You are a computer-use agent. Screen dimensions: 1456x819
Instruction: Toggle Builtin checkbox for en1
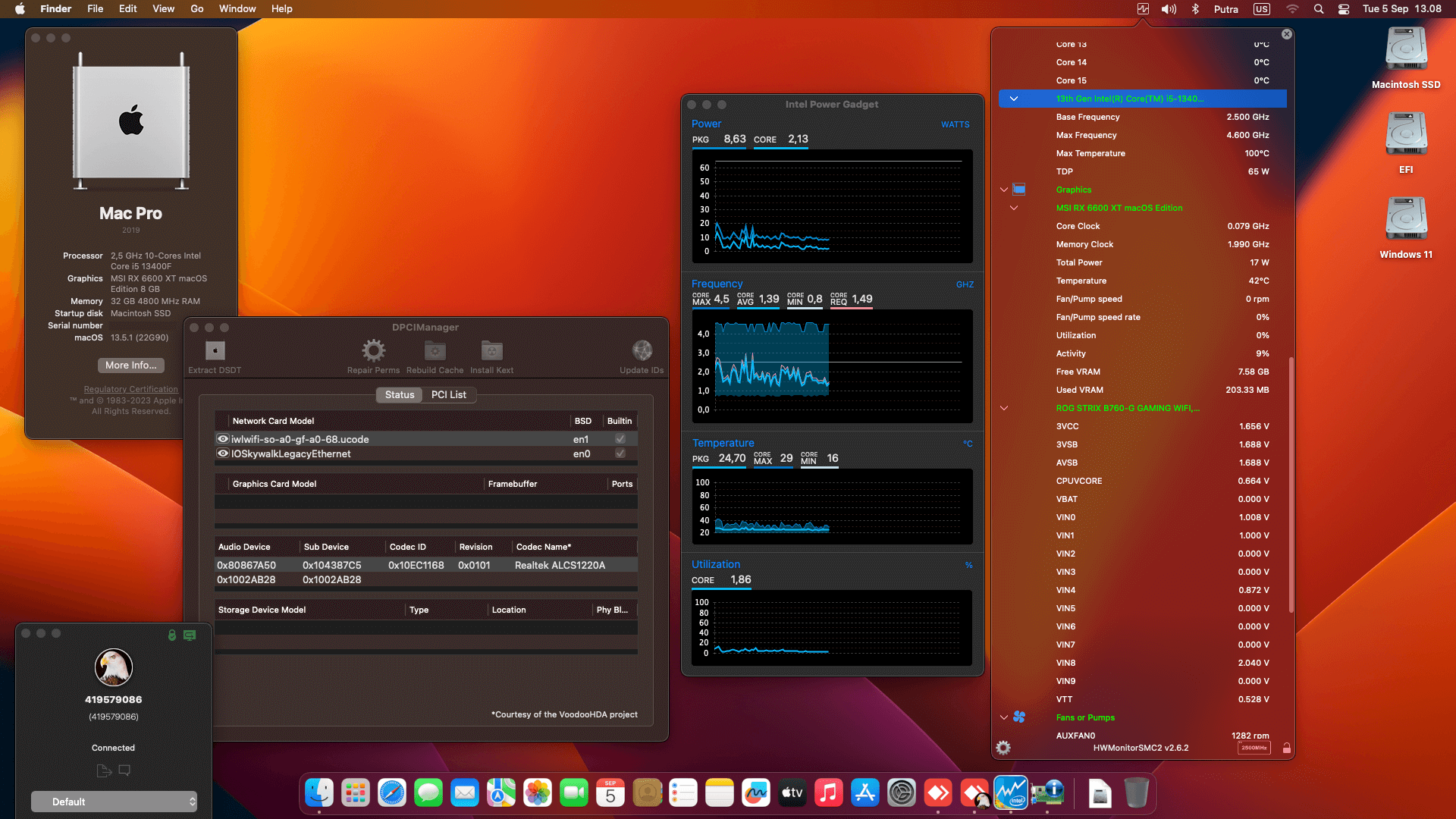(x=620, y=439)
